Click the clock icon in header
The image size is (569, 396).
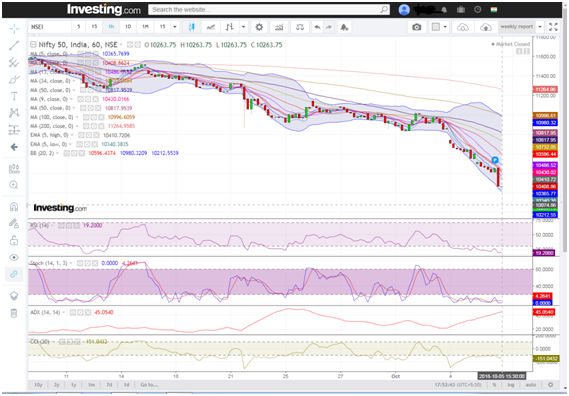pos(478,10)
